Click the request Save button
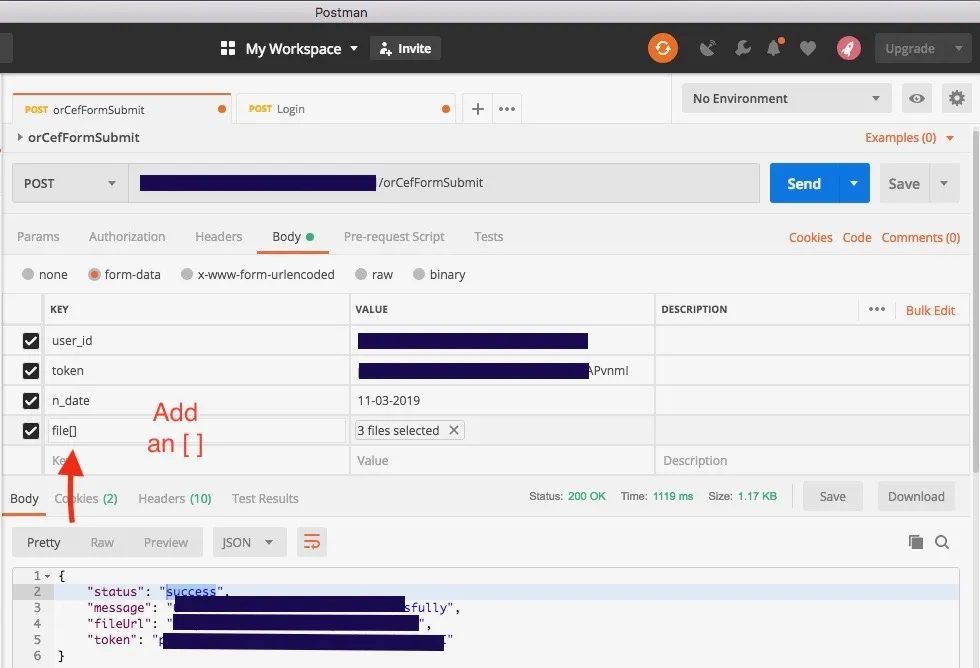Image resolution: width=980 pixels, height=668 pixels. pos(904,183)
